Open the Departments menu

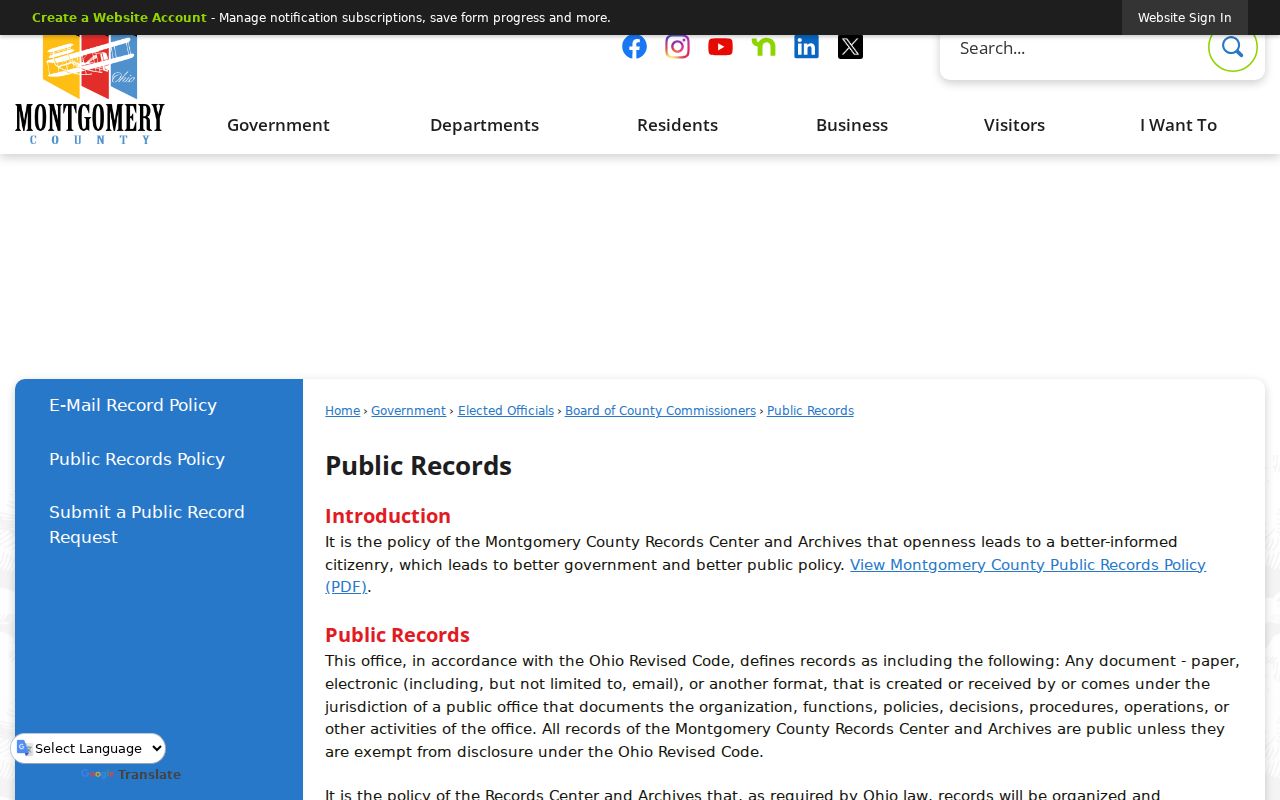(484, 125)
